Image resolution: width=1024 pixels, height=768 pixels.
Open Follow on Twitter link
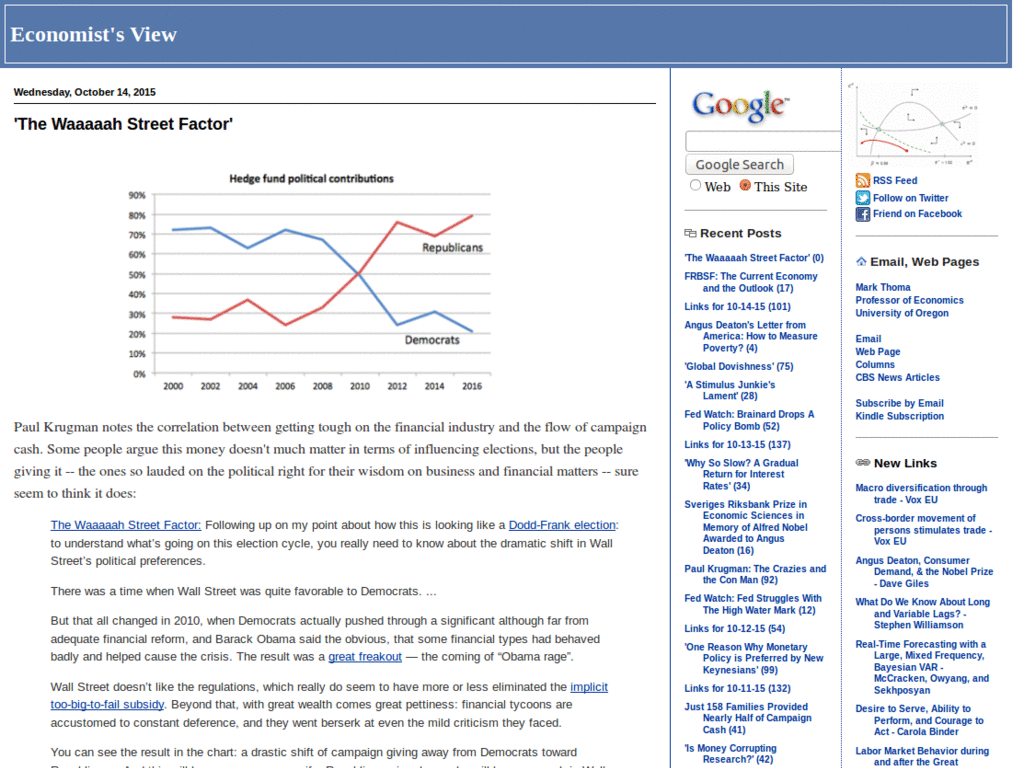pos(910,198)
